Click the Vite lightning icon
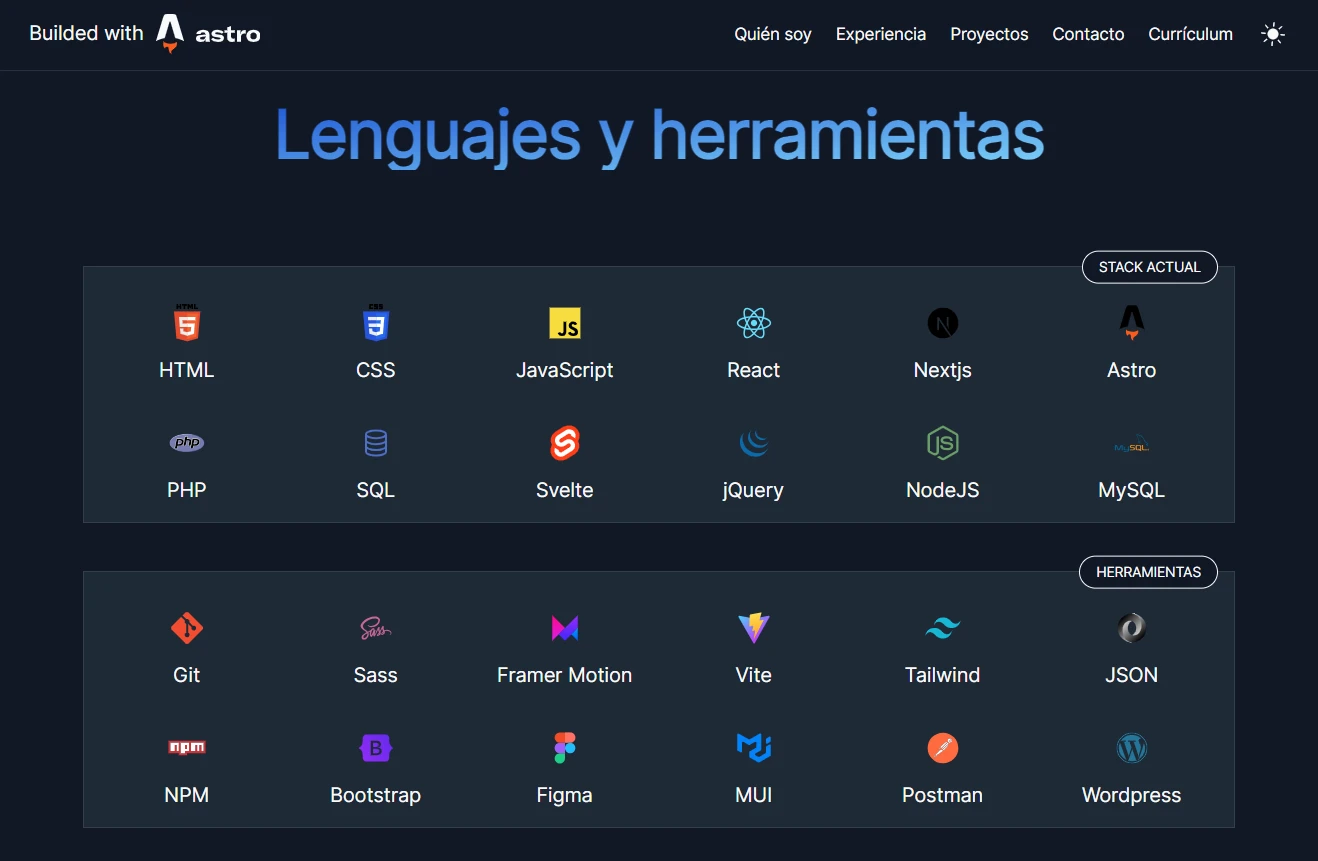Screen dimensions: 1318x861 pyautogui.click(x=753, y=628)
